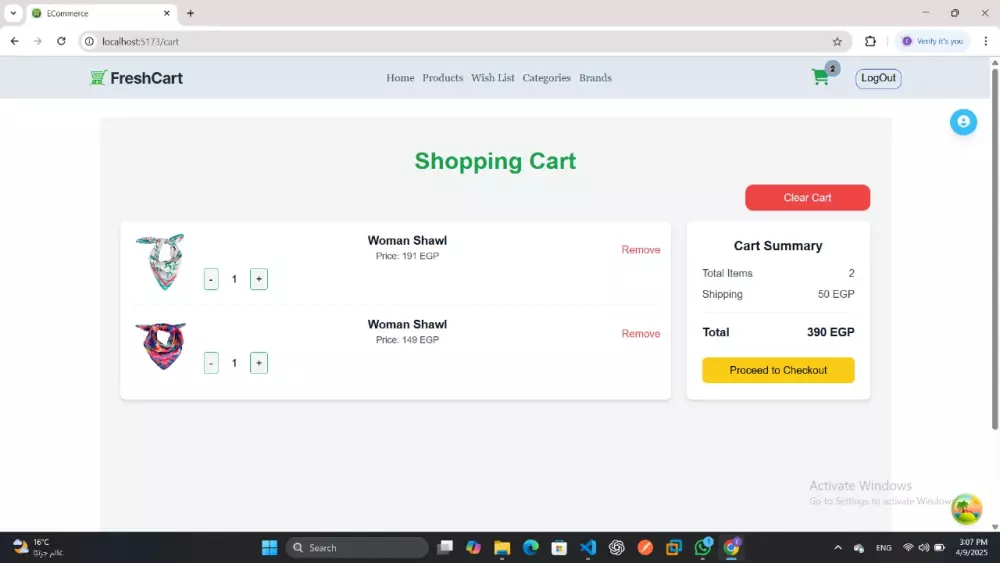Click the white-green shawl product image
1000x563 pixels.
point(160,261)
